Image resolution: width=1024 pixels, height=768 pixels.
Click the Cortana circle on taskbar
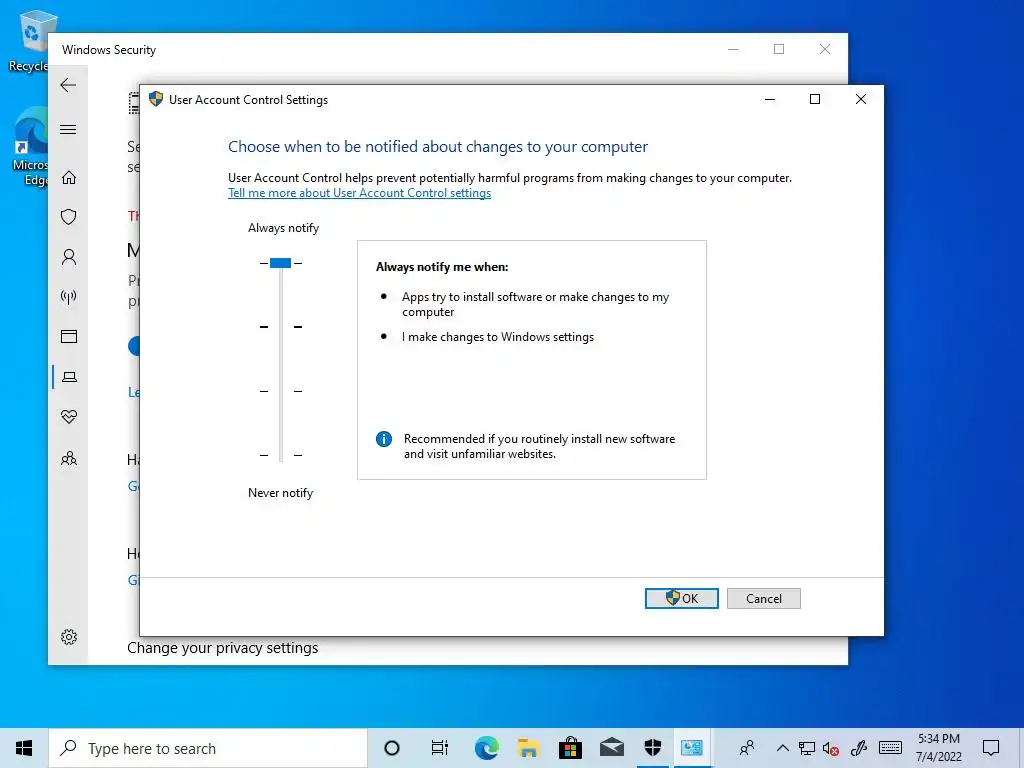[392, 748]
